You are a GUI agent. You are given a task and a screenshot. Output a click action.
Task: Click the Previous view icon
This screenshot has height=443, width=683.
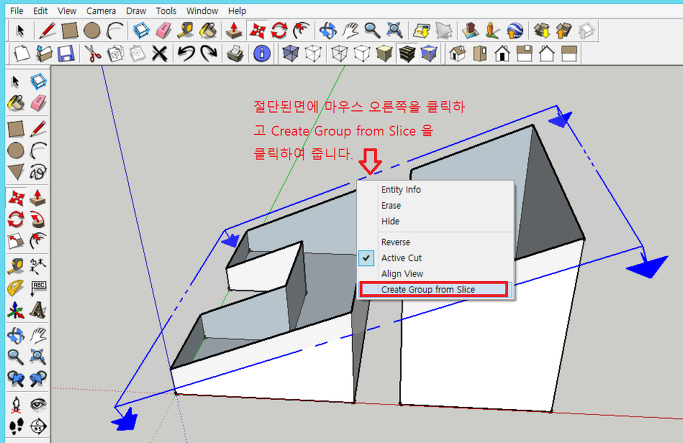(x=16, y=379)
